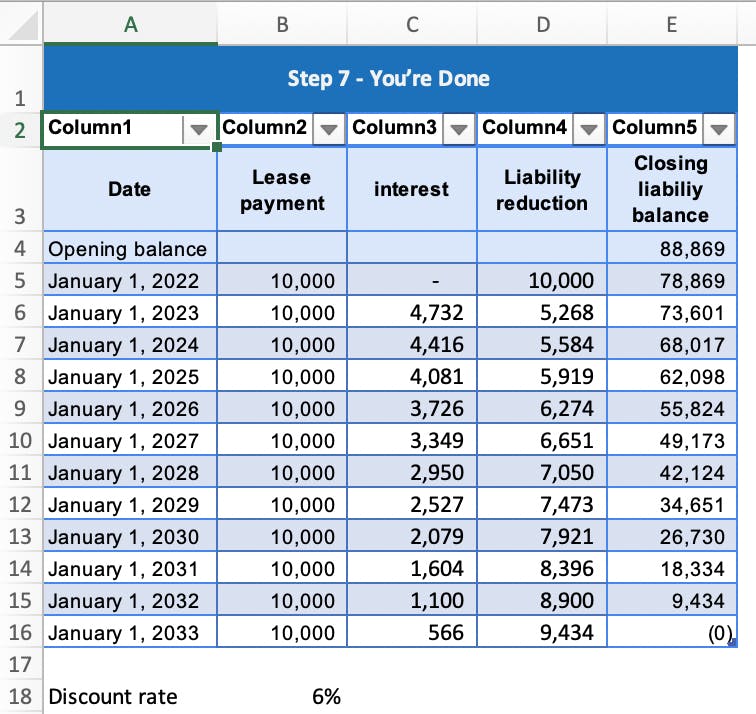Viewport: 756px width, 714px height.
Task: Select column E header
Action: [x=671, y=23]
